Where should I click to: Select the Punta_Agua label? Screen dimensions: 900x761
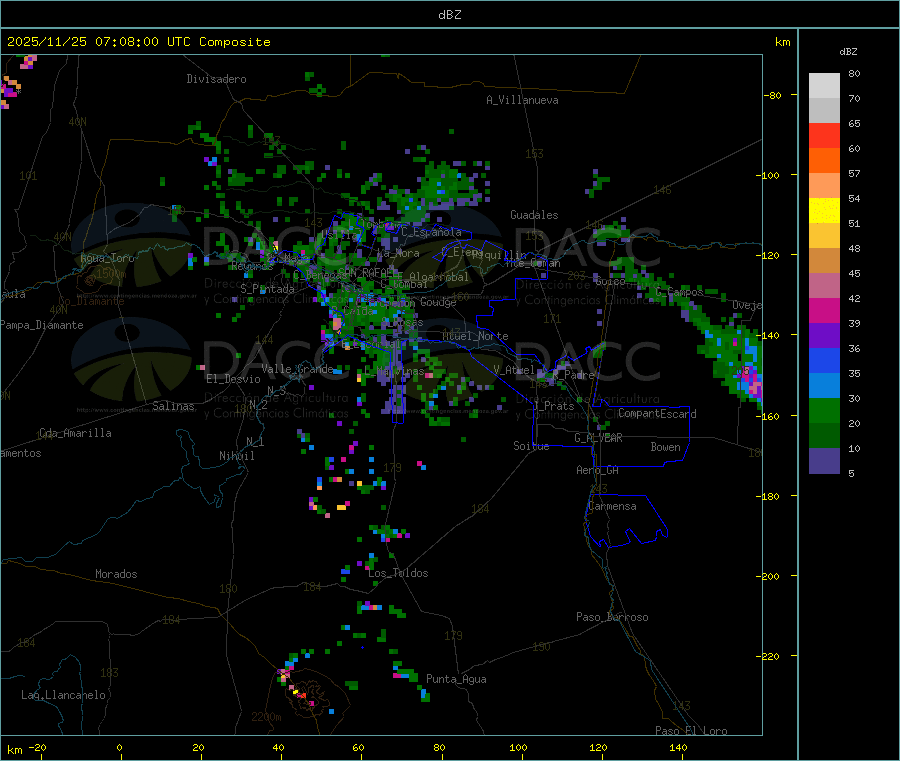(x=456, y=679)
